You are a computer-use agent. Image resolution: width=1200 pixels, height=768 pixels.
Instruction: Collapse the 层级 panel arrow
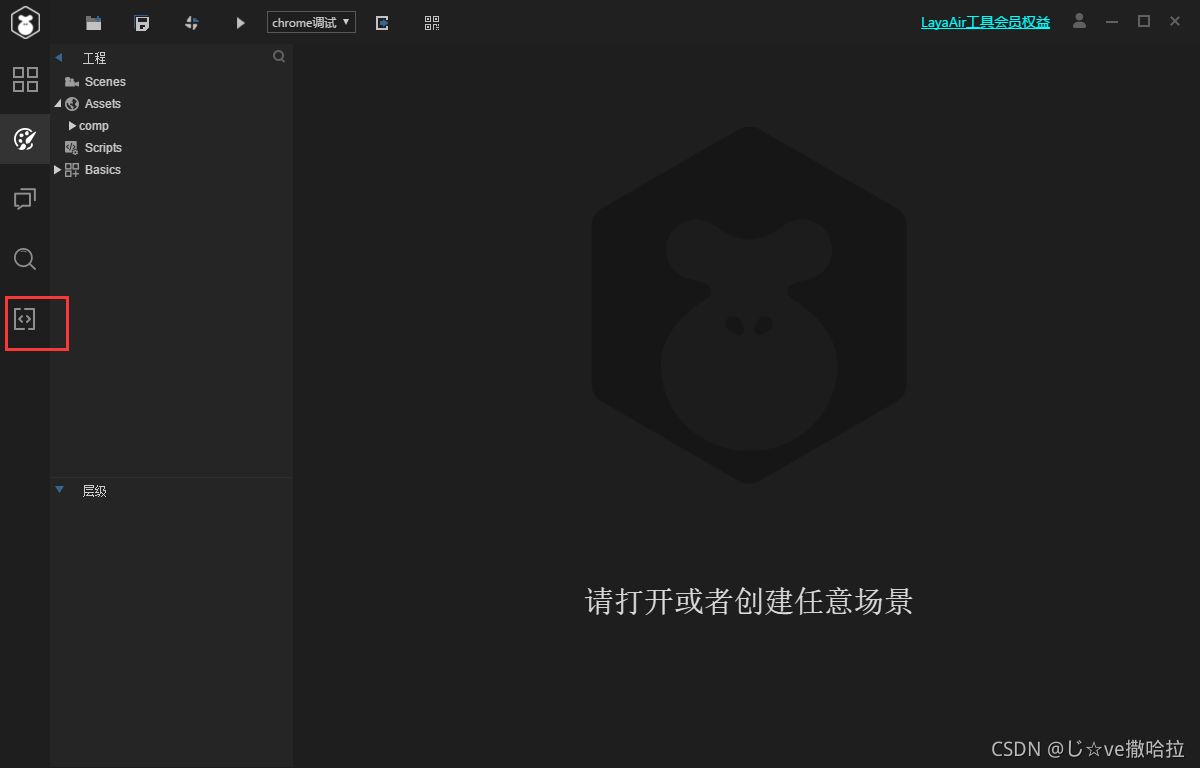pyautogui.click(x=60, y=490)
